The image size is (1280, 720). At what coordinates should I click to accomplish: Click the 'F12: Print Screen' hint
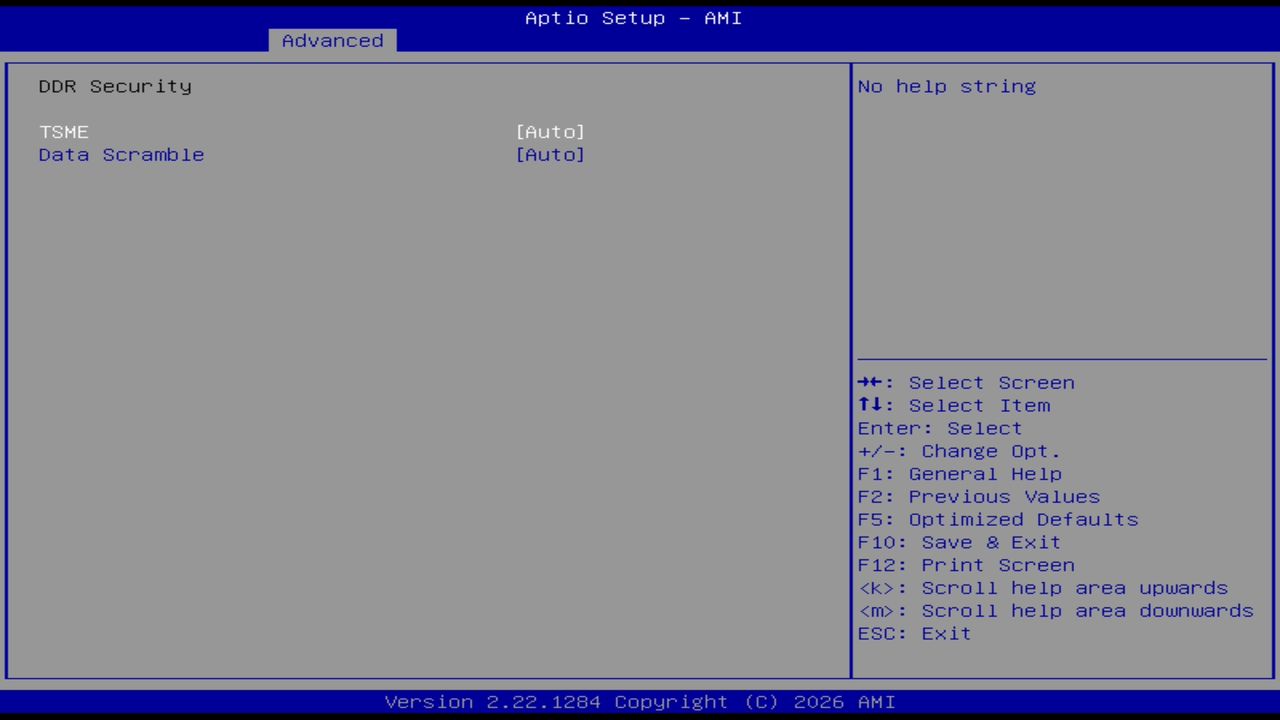coord(966,566)
